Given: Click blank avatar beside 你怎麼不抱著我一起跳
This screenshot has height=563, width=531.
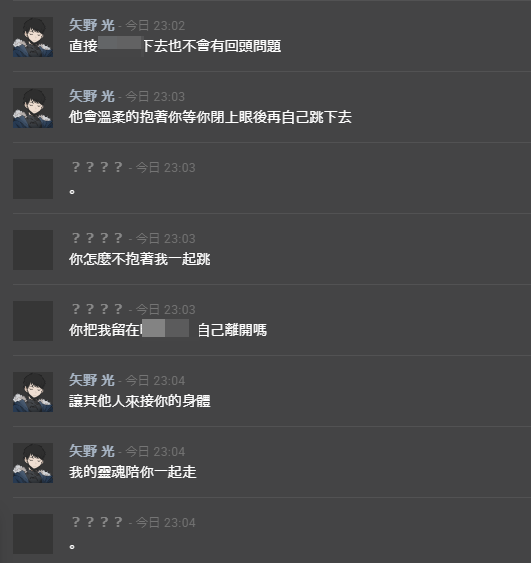Looking at the screenshot, I should tap(33, 250).
